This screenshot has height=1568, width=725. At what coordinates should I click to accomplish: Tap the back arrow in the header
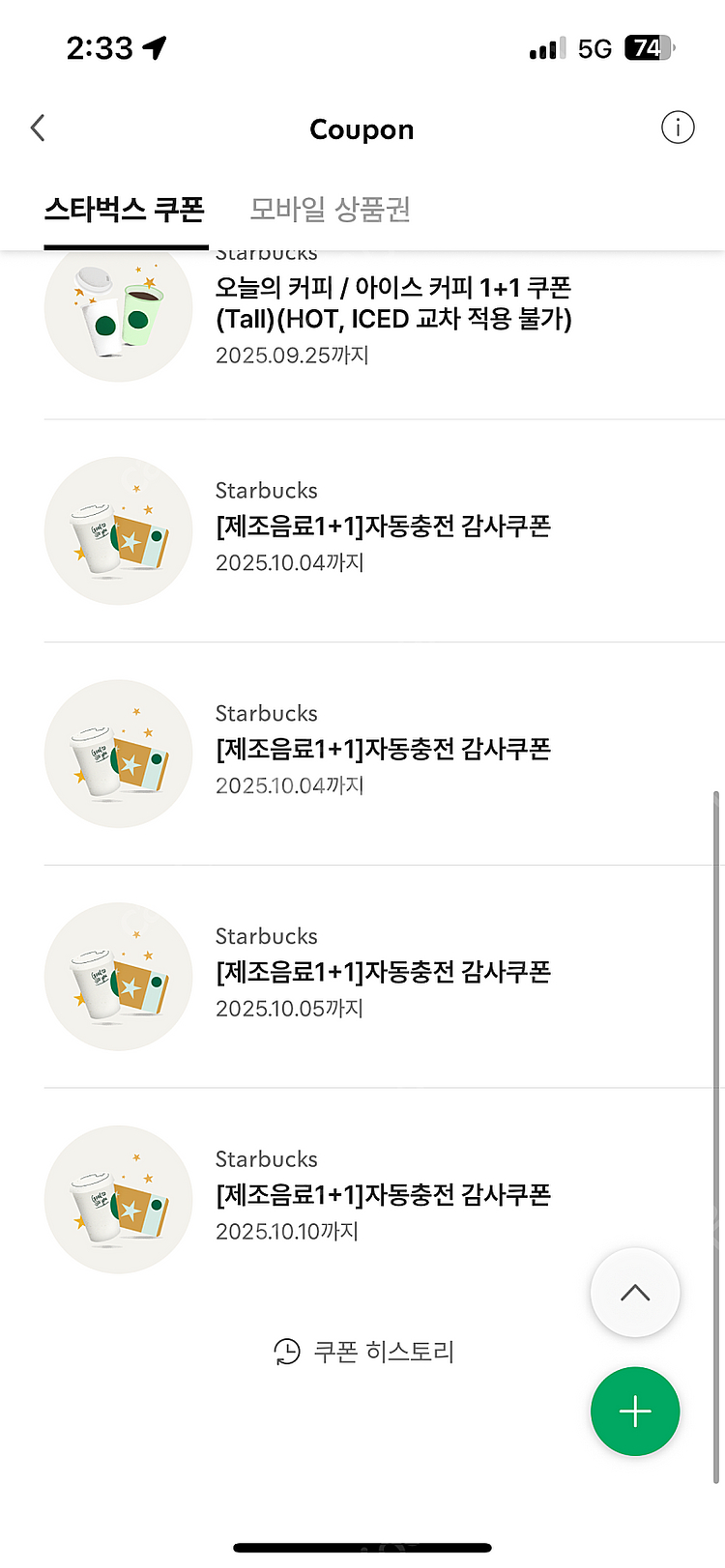[x=38, y=128]
